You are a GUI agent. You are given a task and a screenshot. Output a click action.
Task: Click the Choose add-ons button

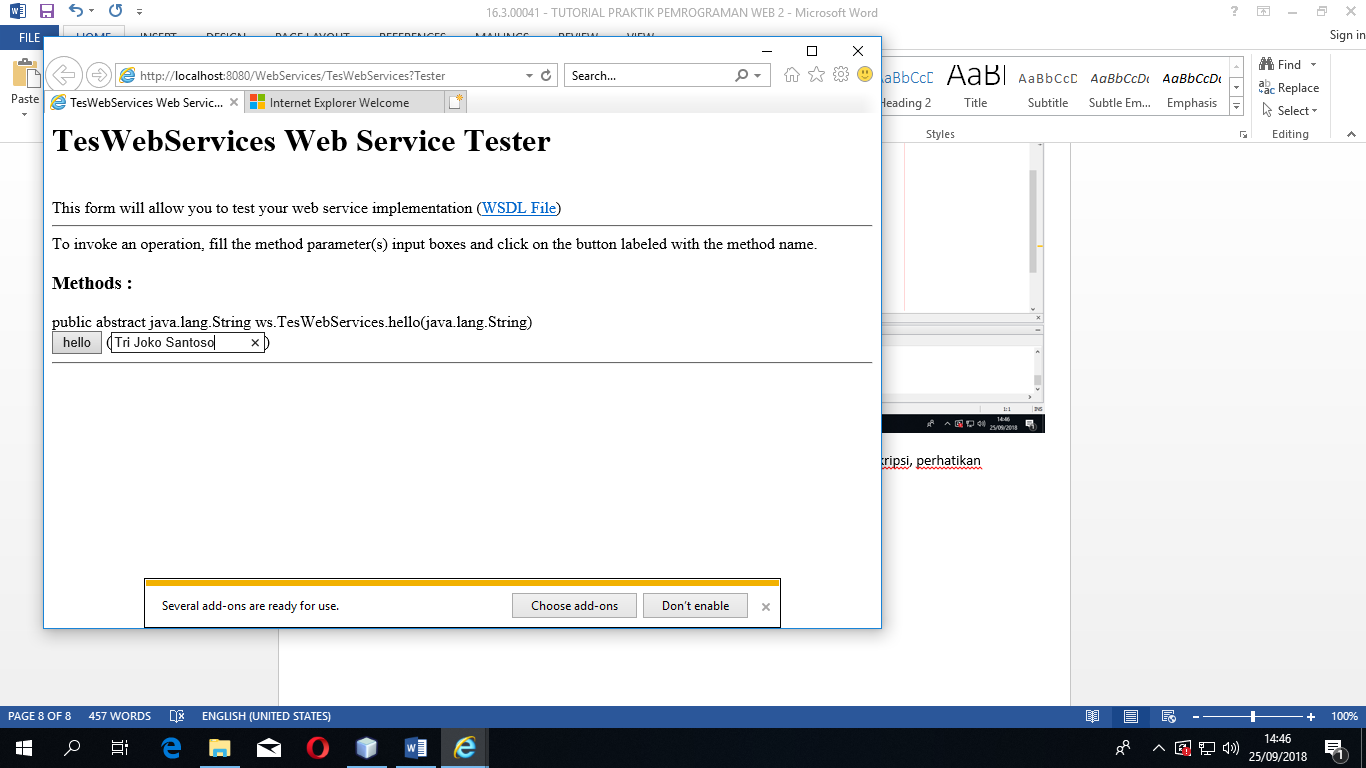574,606
